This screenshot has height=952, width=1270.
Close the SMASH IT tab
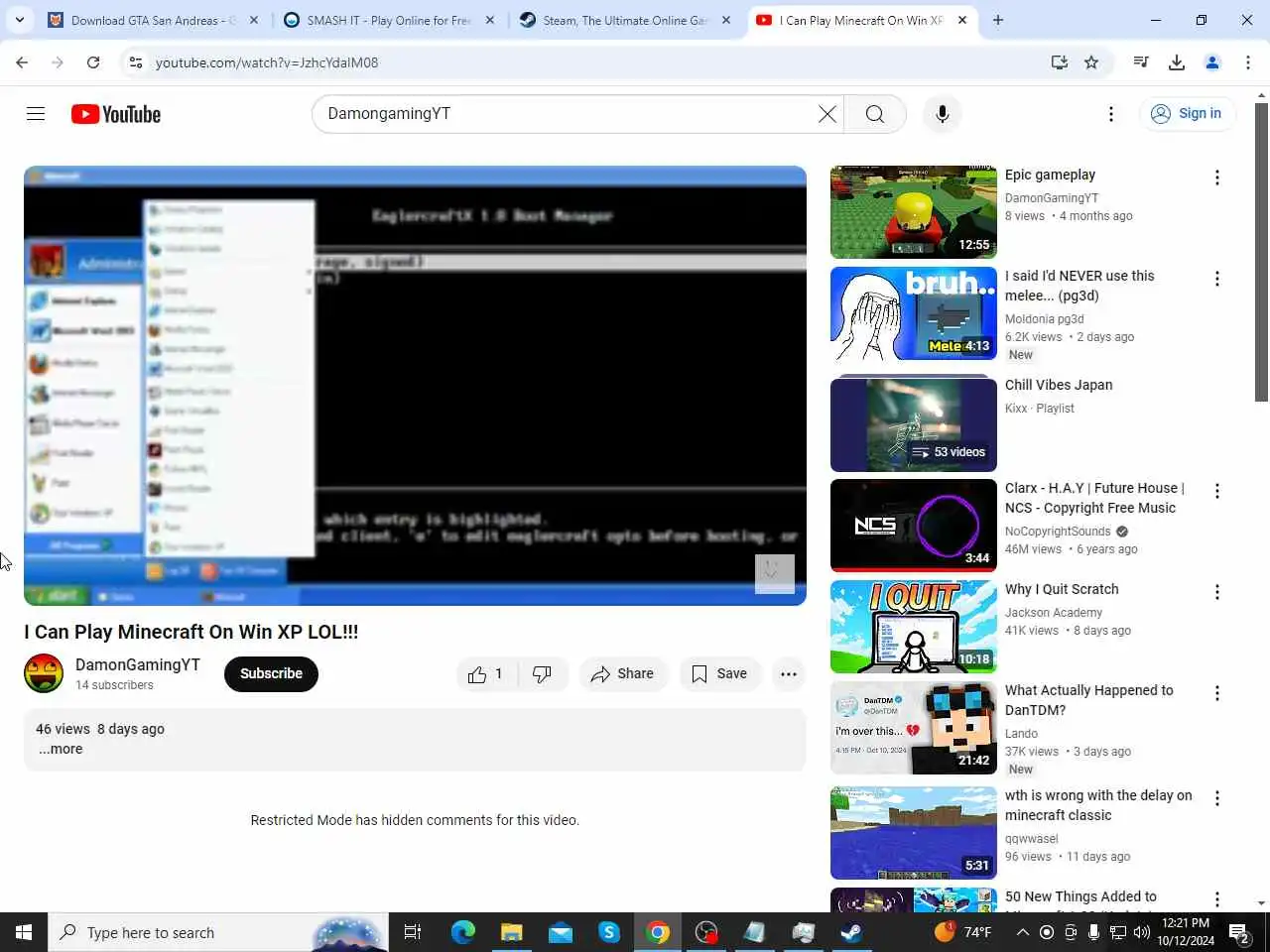tap(490, 20)
